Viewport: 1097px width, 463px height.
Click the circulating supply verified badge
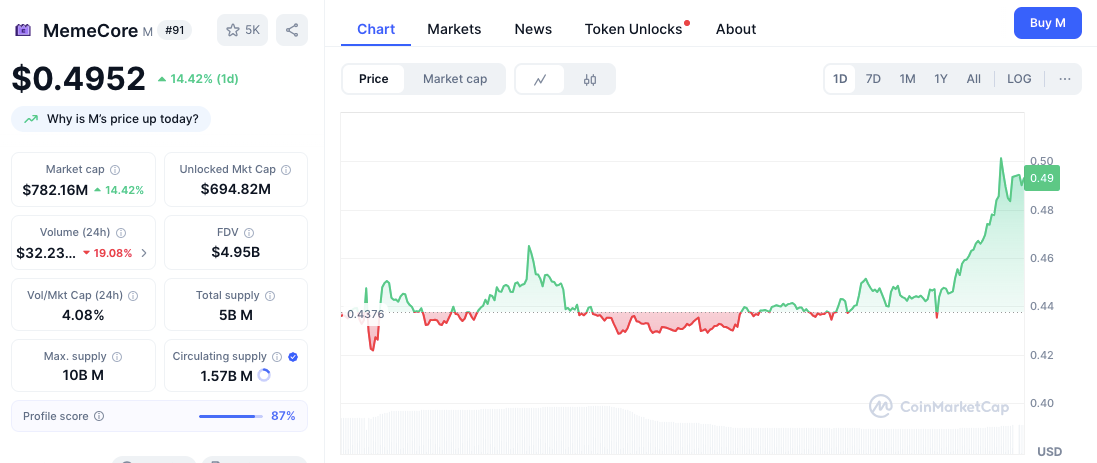(x=293, y=357)
